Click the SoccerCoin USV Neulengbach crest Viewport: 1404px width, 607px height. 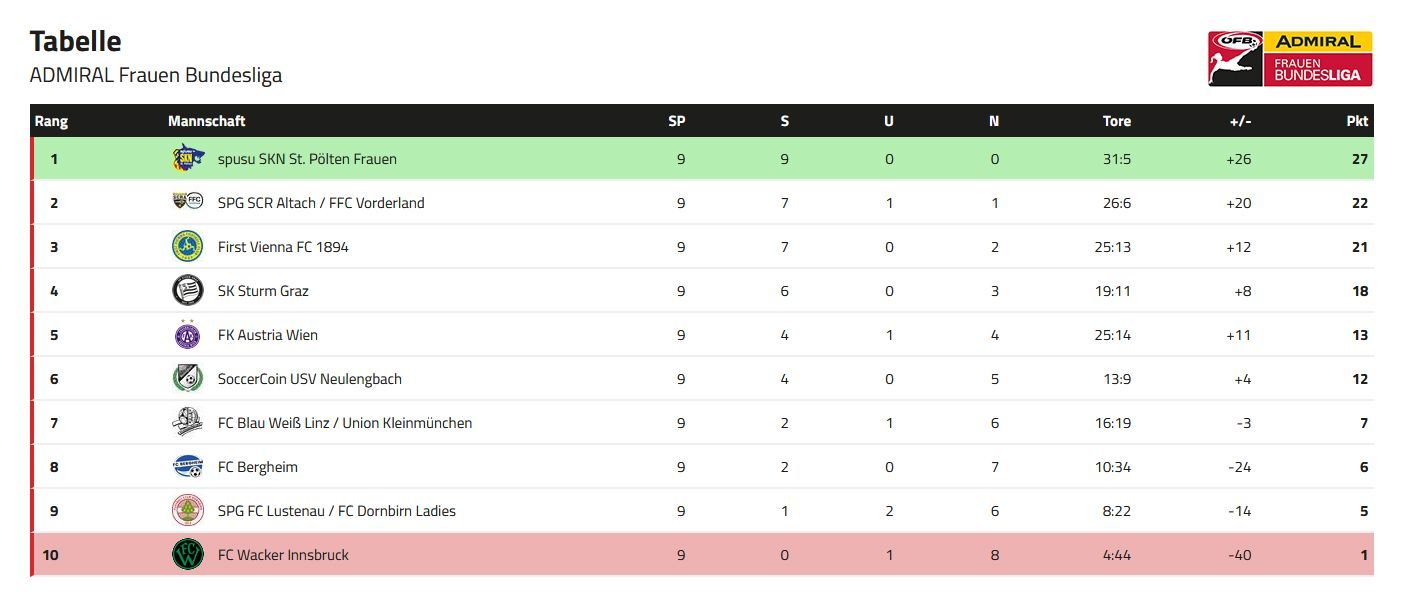coord(188,378)
